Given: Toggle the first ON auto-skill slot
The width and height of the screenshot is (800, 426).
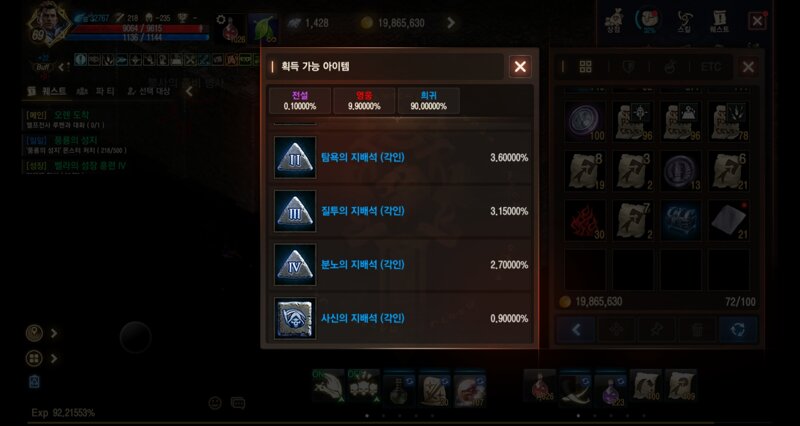Looking at the screenshot, I should point(328,386).
